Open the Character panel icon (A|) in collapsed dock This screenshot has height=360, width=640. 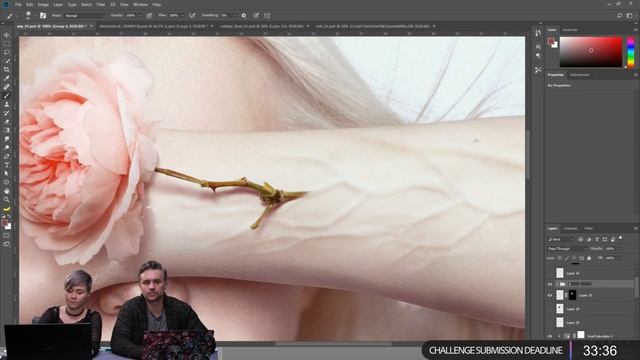tap(538, 46)
